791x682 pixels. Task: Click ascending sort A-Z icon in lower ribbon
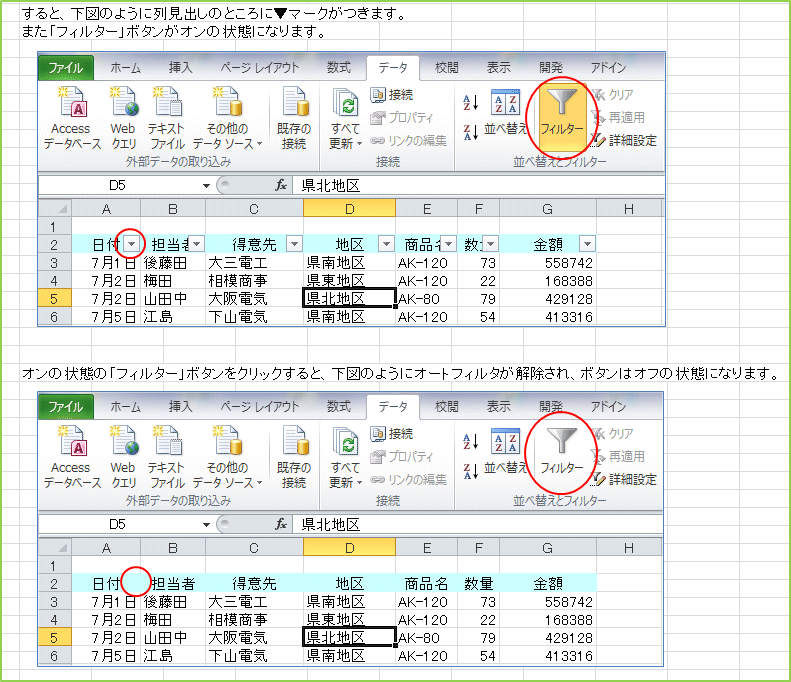point(470,441)
